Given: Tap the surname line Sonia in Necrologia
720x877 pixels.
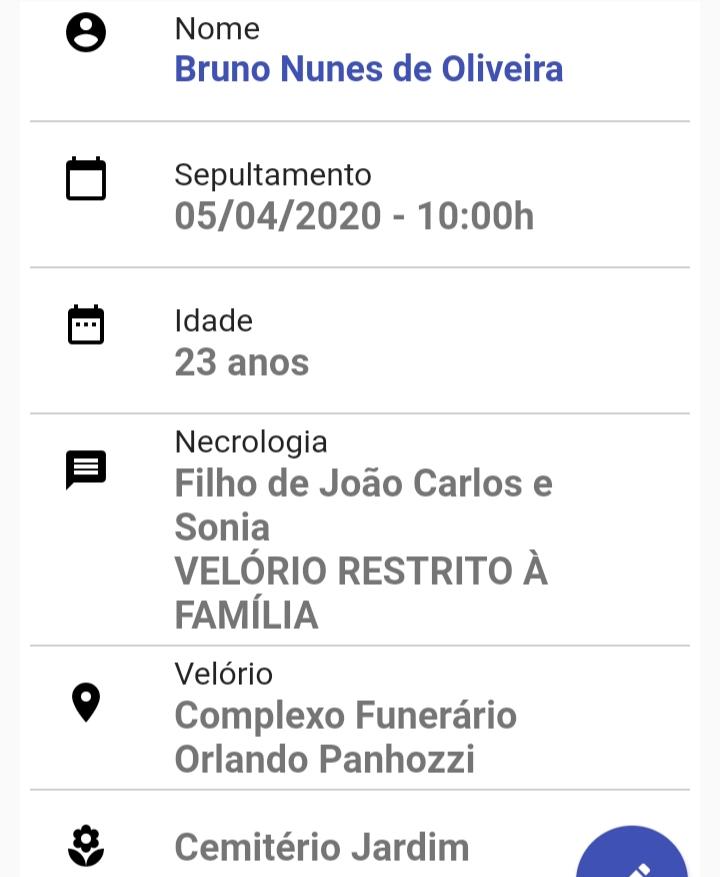Looking at the screenshot, I should [222, 527].
